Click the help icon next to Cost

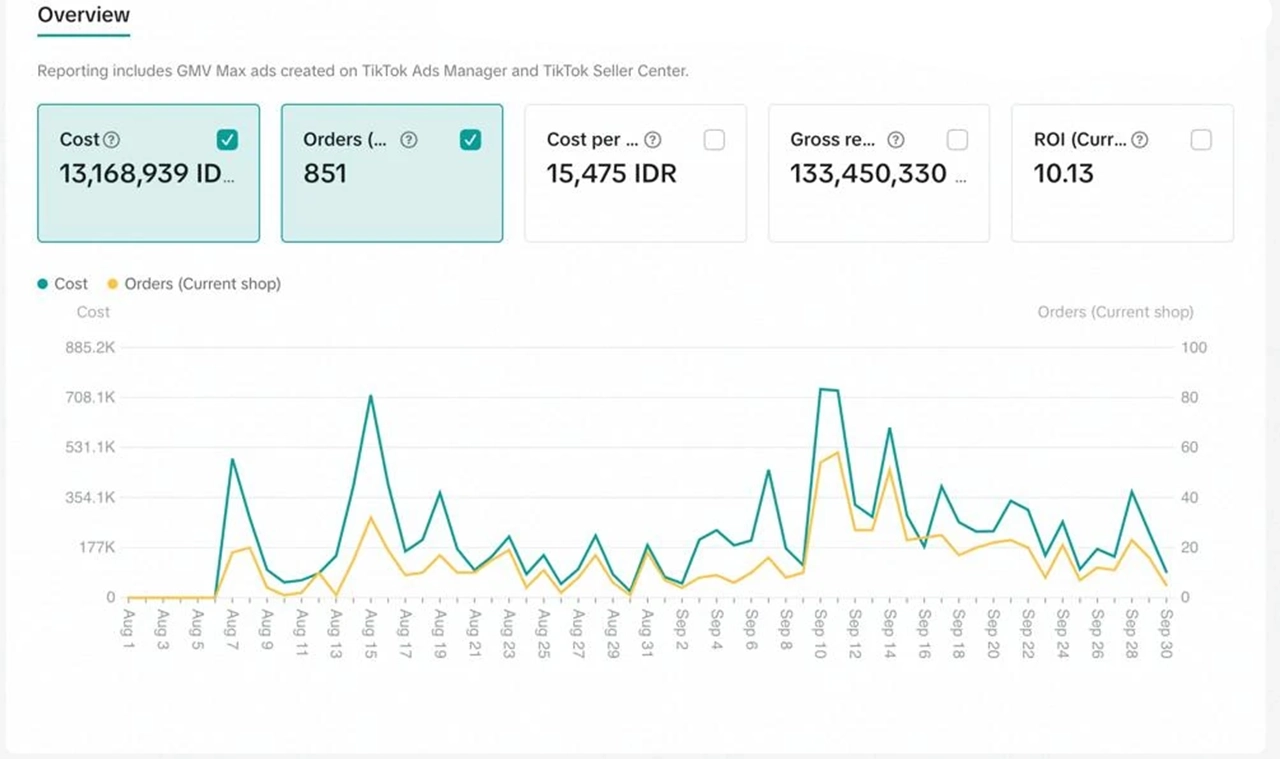point(113,140)
